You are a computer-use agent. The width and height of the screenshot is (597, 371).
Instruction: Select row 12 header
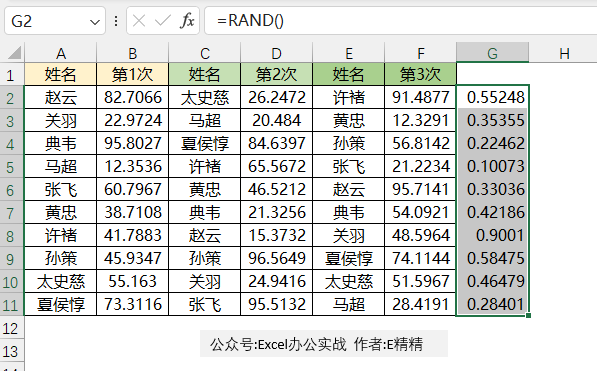tap(12, 328)
